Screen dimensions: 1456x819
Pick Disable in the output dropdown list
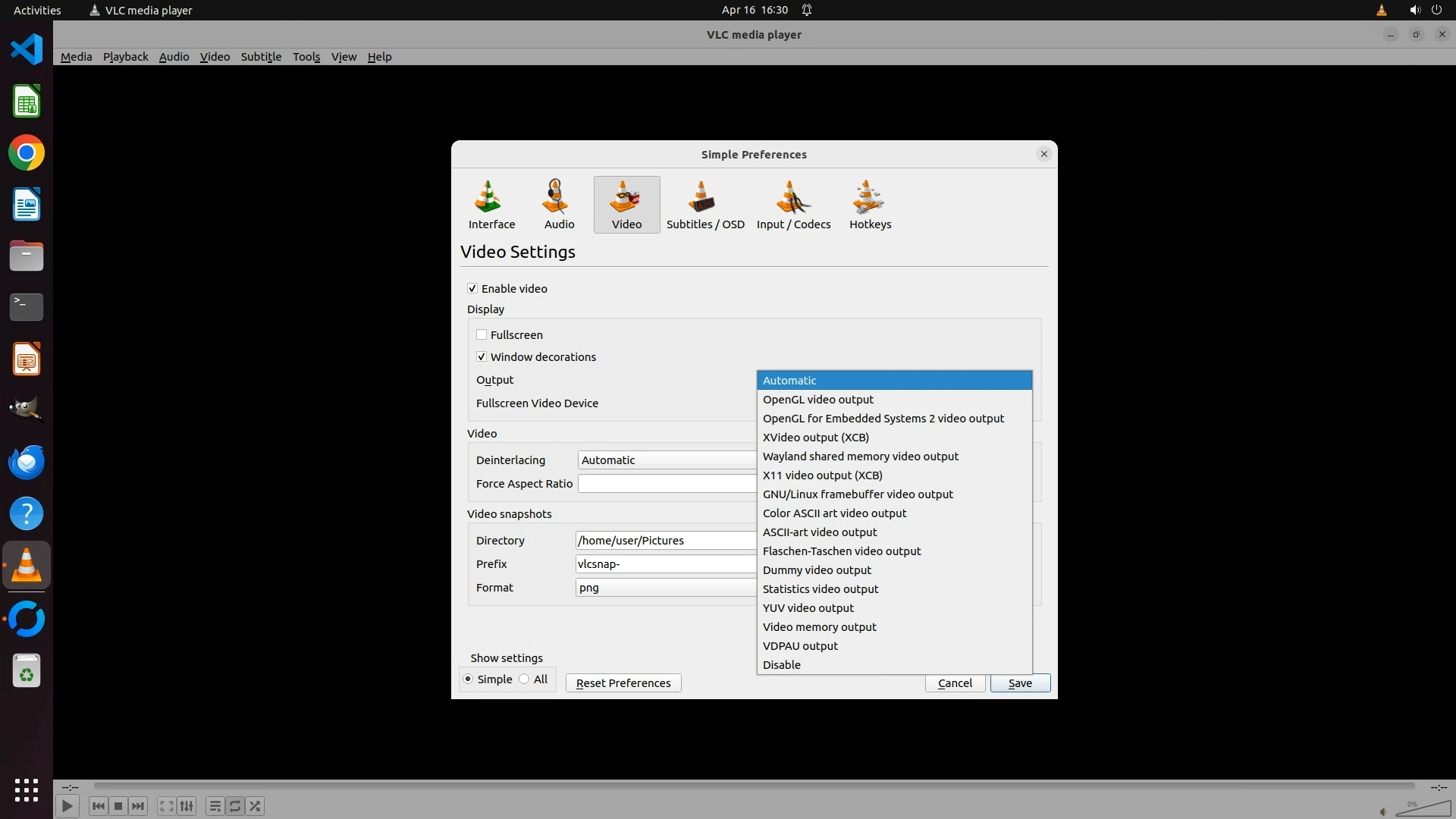(x=781, y=665)
